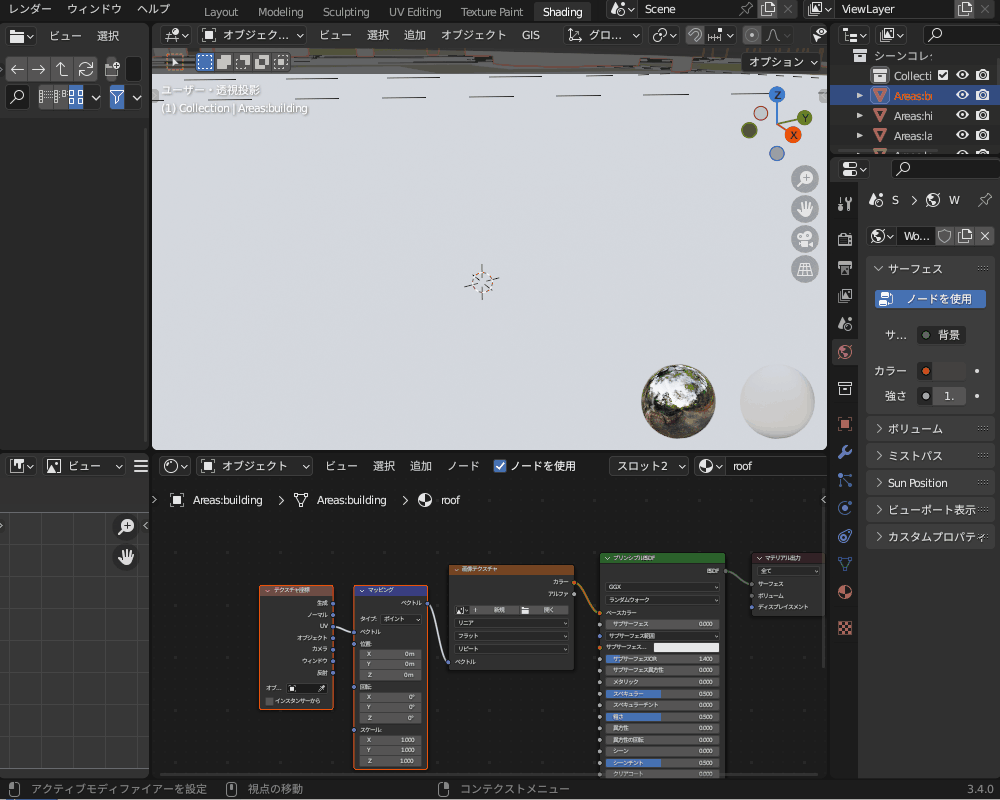Click the camera view gizmo icon

pos(805,239)
